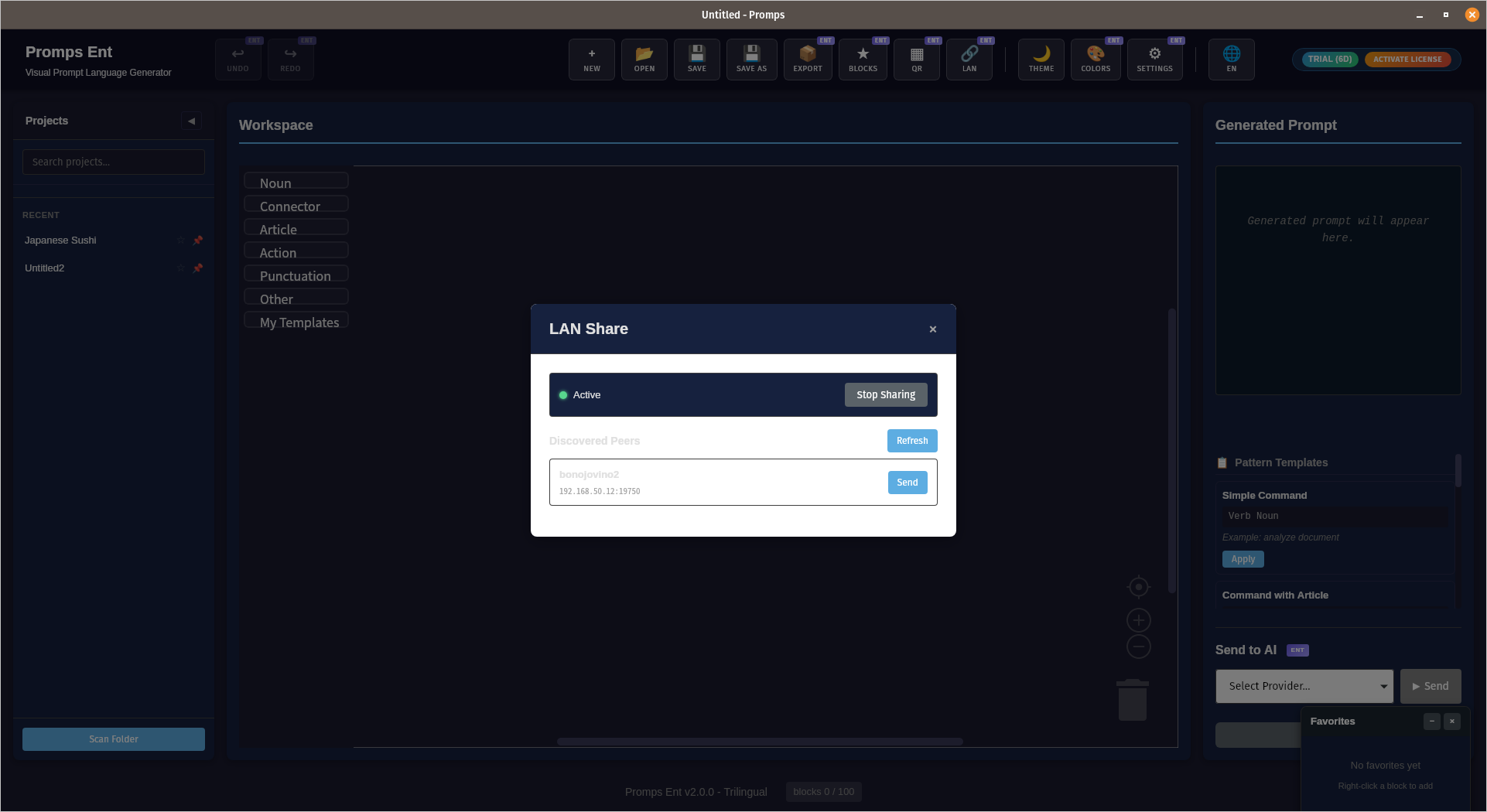Expand the Connector block category

coord(296,204)
